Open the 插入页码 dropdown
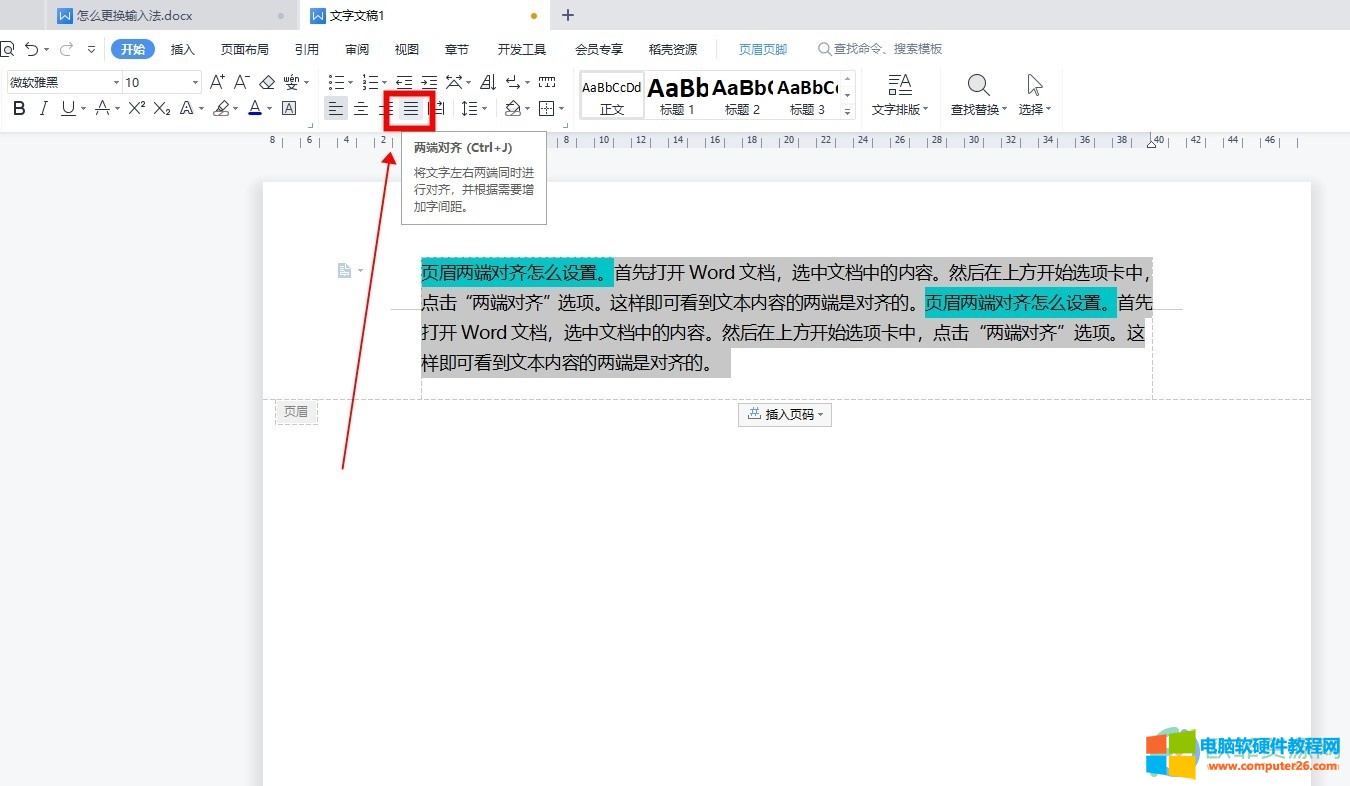1350x786 pixels. pos(785,414)
